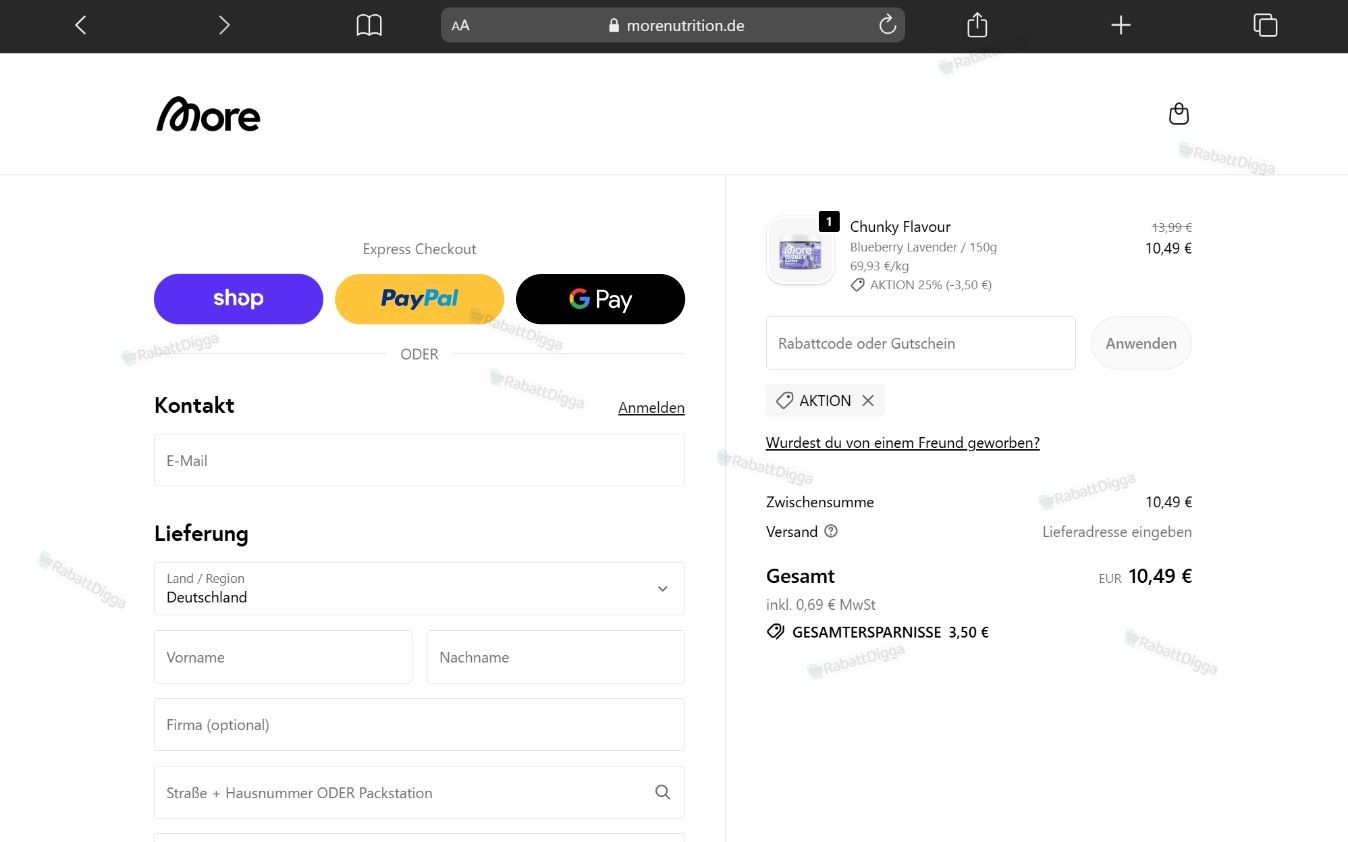The width and height of the screenshot is (1348, 842).
Task: Open the Anmelden login link
Action: (651, 408)
